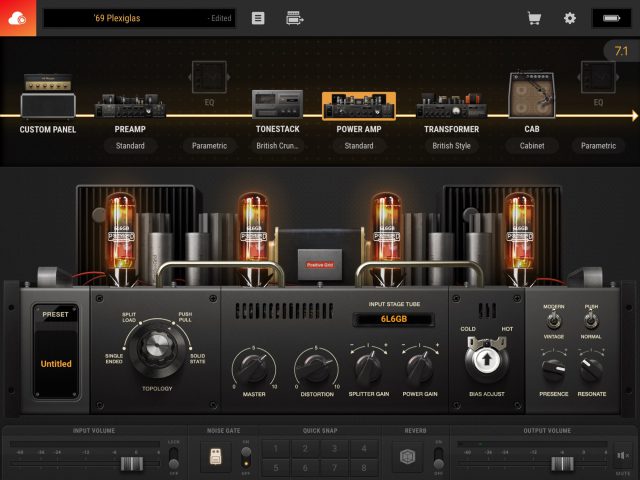Image resolution: width=640 pixels, height=480 pixels.
Task: Select the Cab speaker cabinet image
Action: click(x=532, y=95)
